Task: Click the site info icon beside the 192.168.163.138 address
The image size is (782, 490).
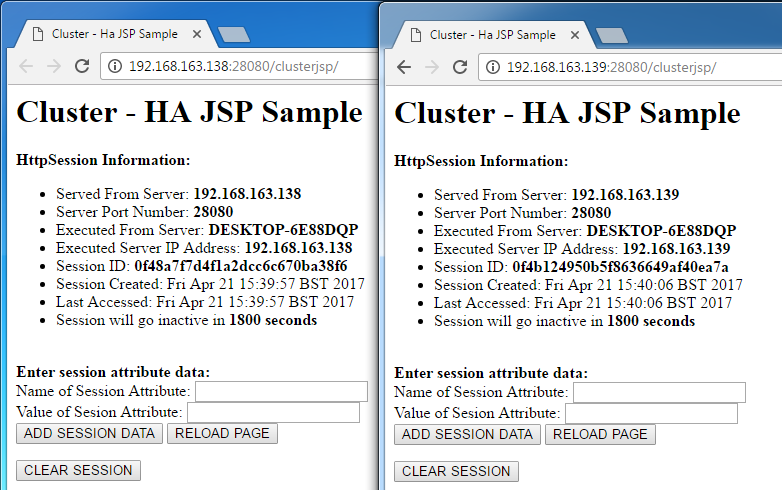Action: click(x=114, y=67)
